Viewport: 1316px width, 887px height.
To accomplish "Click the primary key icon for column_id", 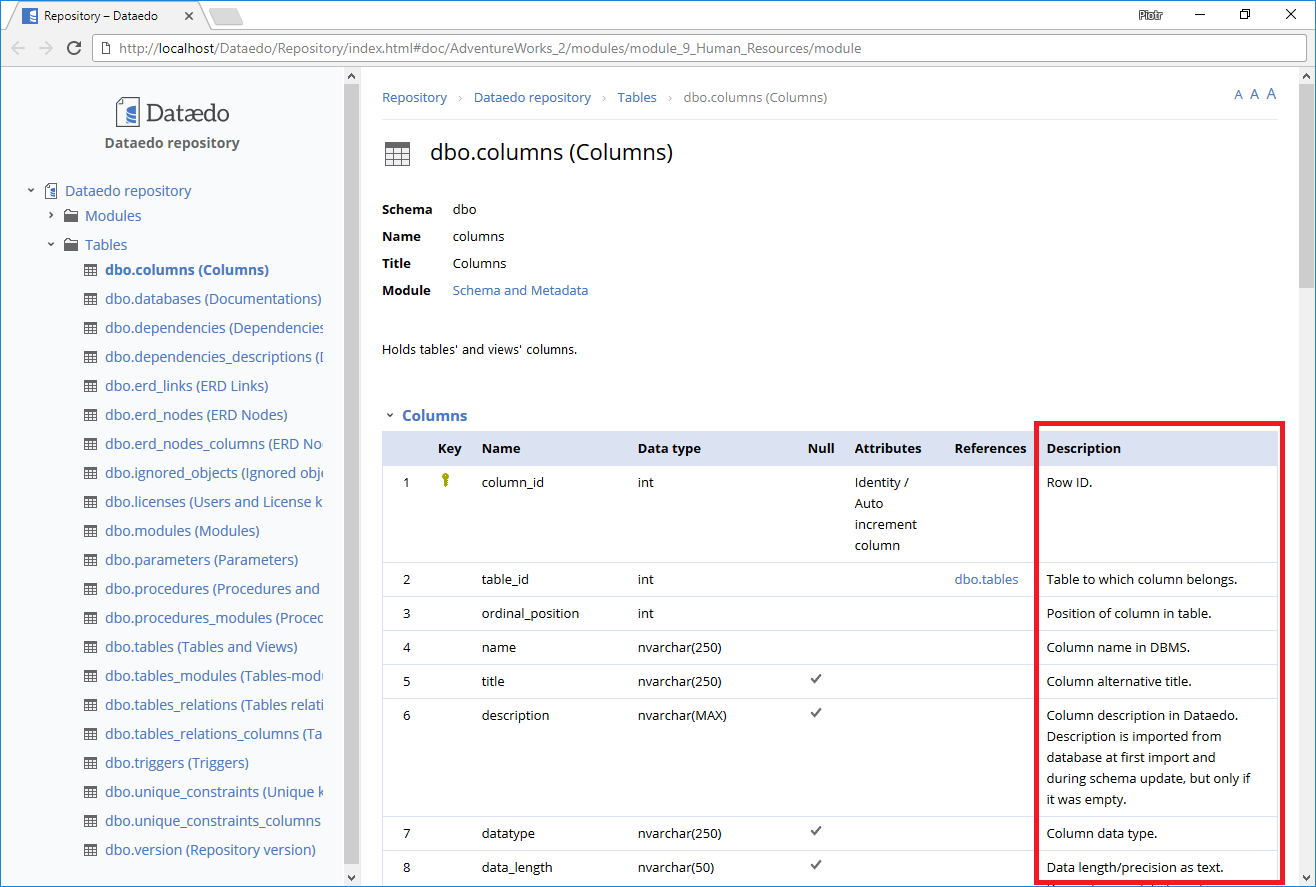I will click(445, 481).
